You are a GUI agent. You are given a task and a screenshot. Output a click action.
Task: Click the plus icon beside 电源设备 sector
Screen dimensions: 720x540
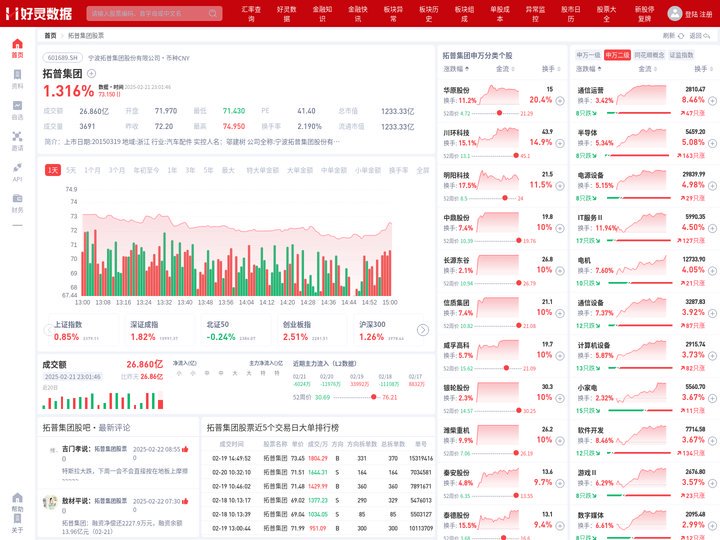pyautogui.click(x=712, y=186)
